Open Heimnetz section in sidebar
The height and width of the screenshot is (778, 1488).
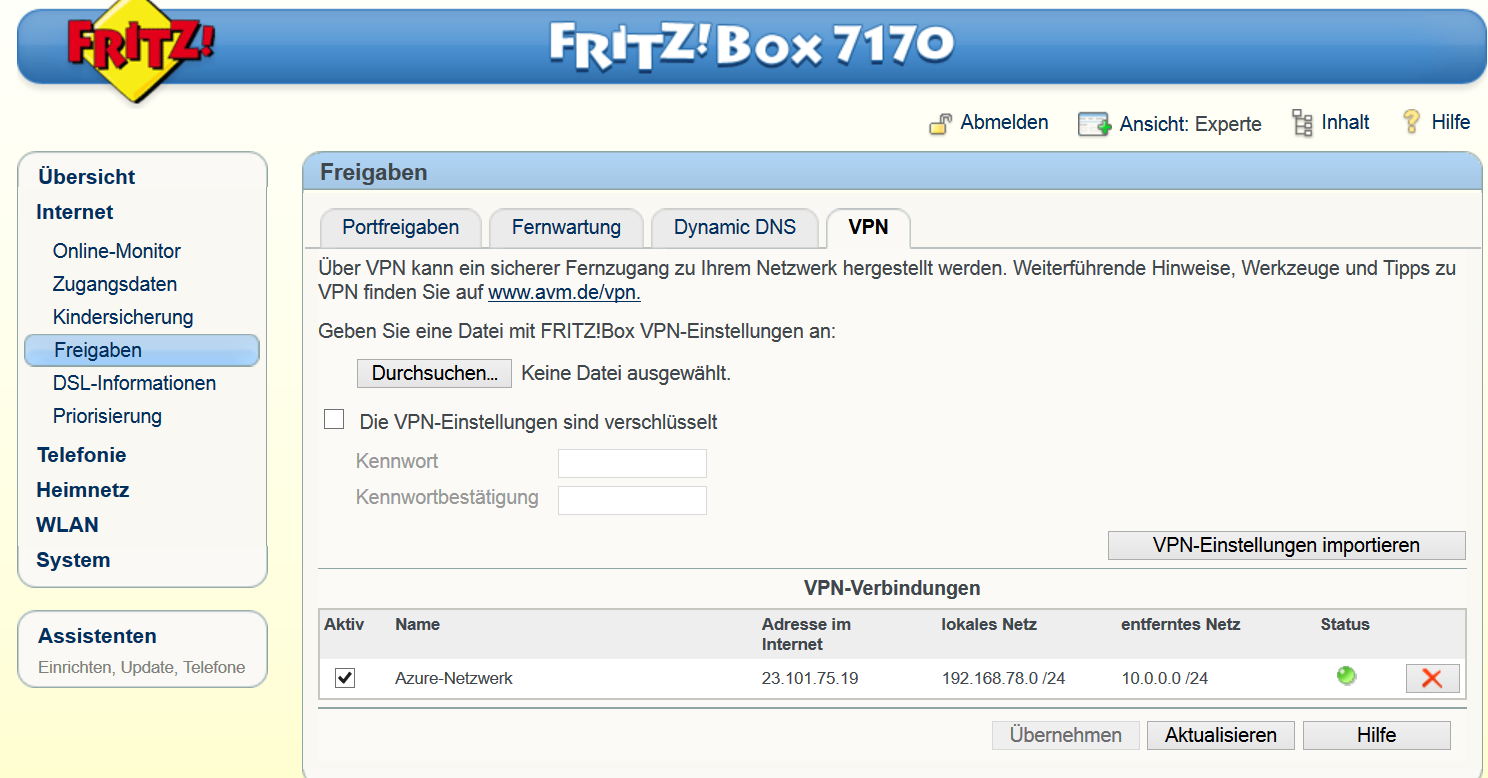click(83, 490)
